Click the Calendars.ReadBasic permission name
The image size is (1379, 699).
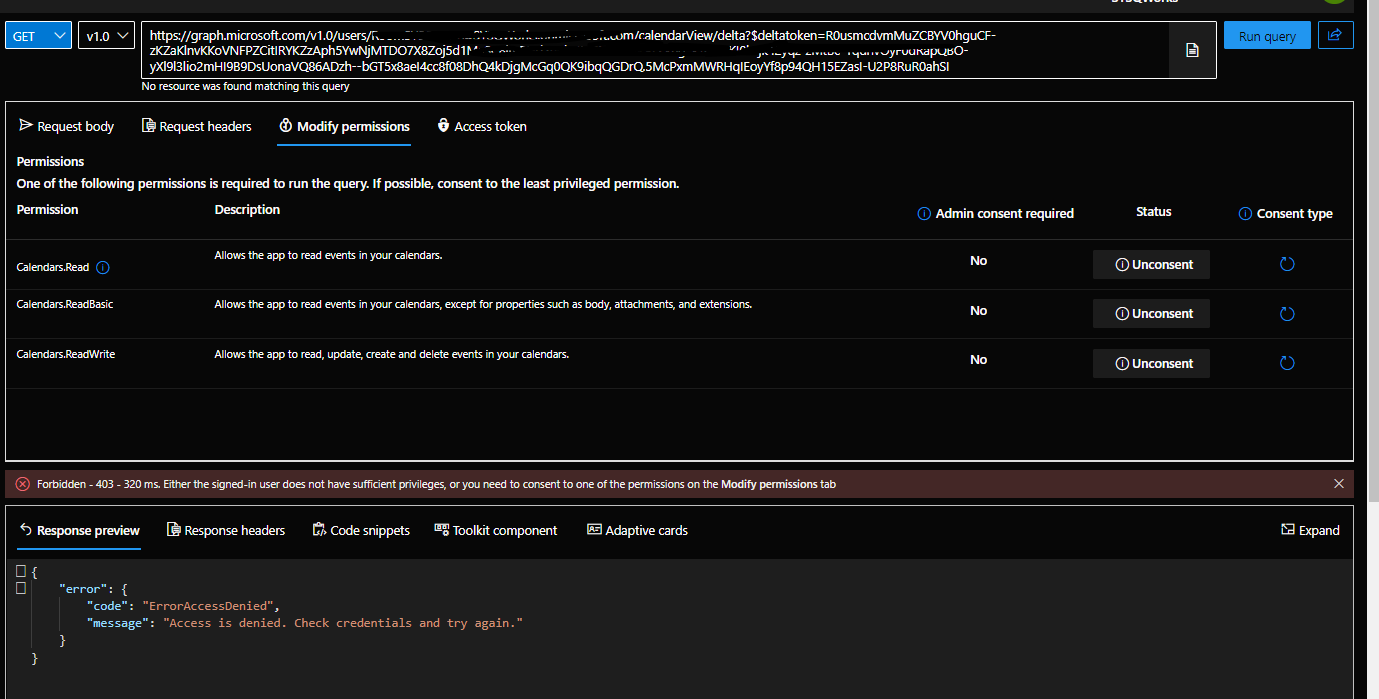65,304
